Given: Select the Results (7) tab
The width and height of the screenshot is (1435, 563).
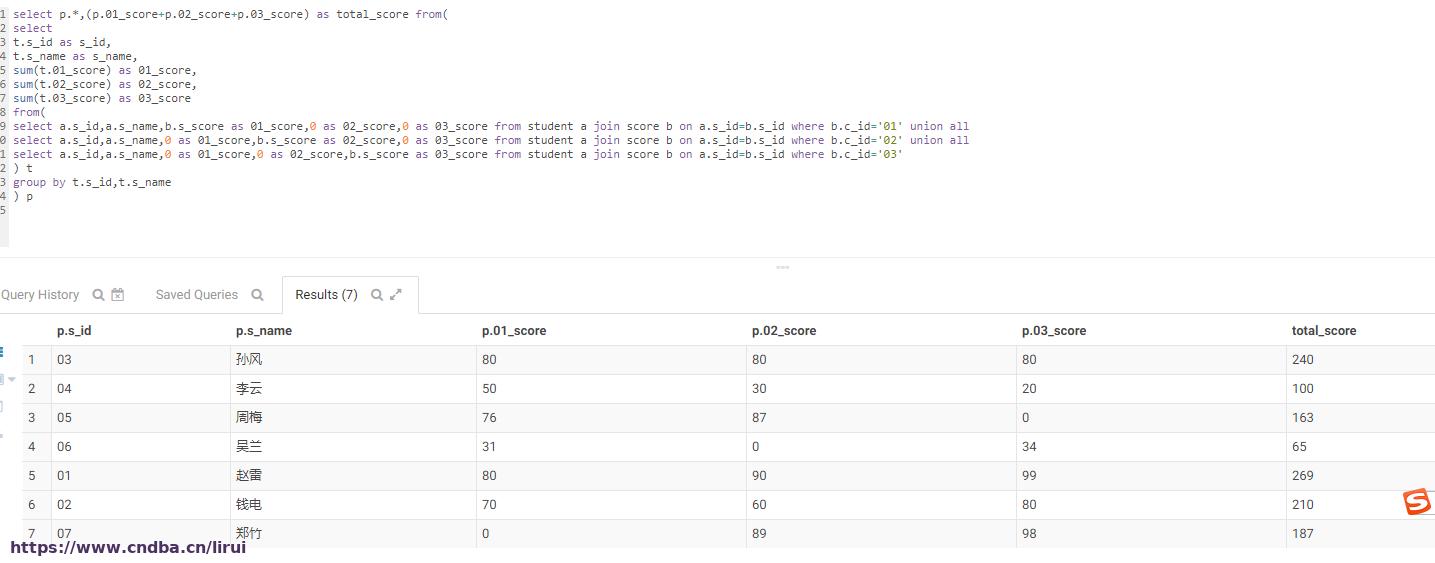Looking at the screenshot, I should point(326,295).
